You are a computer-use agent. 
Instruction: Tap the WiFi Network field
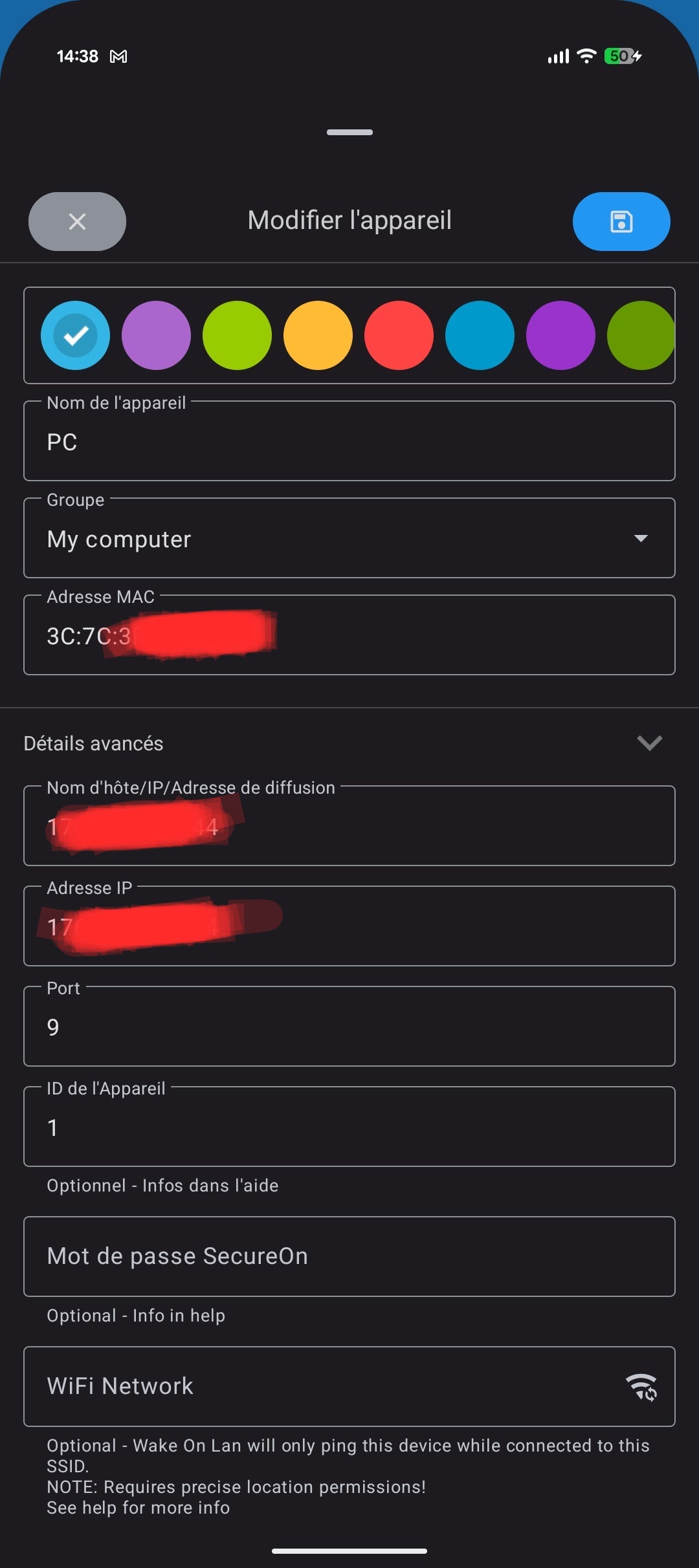click(x=324, y=1386)
